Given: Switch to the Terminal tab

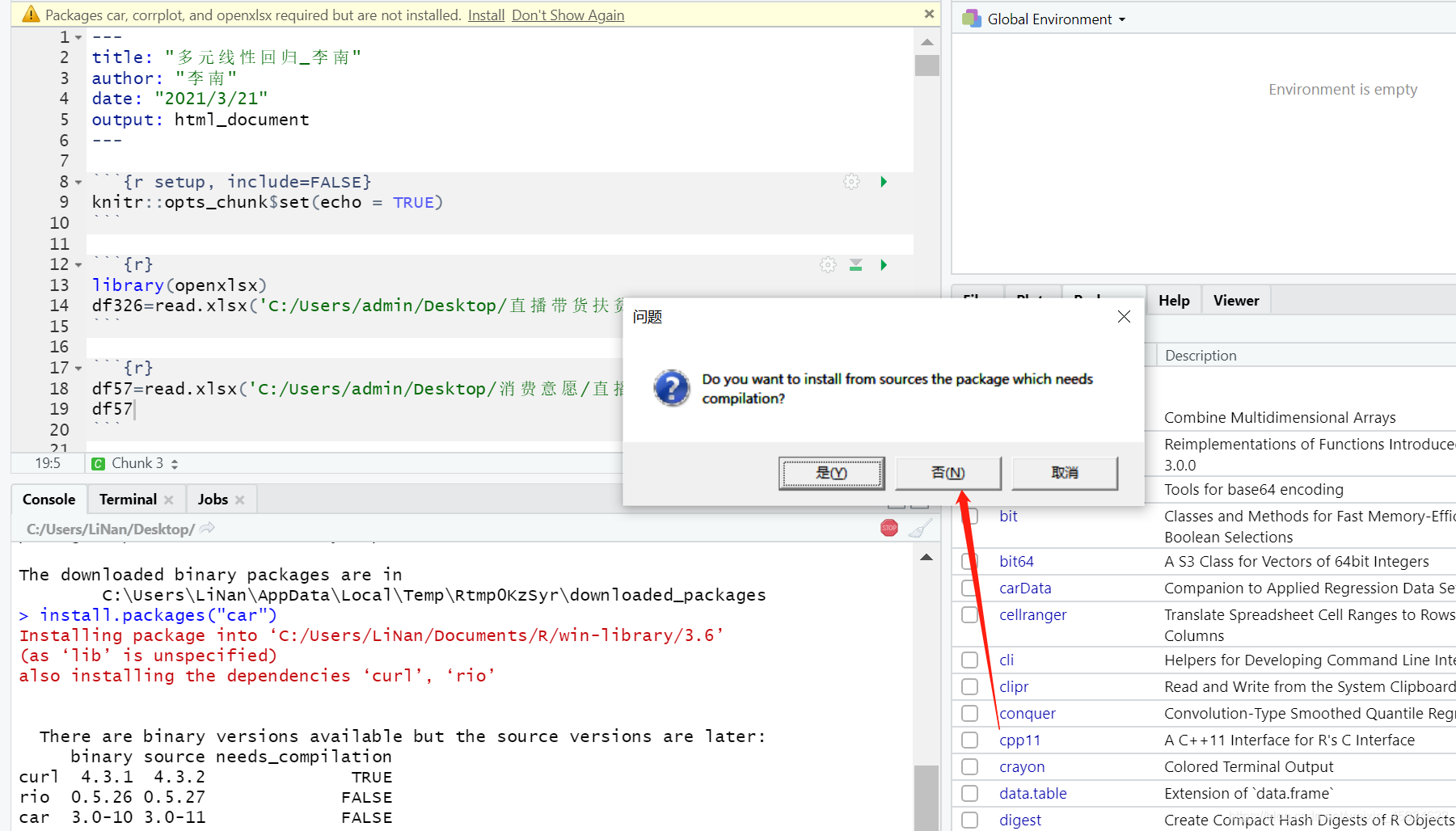Looking at the screenshot, I should coord(126,499).
